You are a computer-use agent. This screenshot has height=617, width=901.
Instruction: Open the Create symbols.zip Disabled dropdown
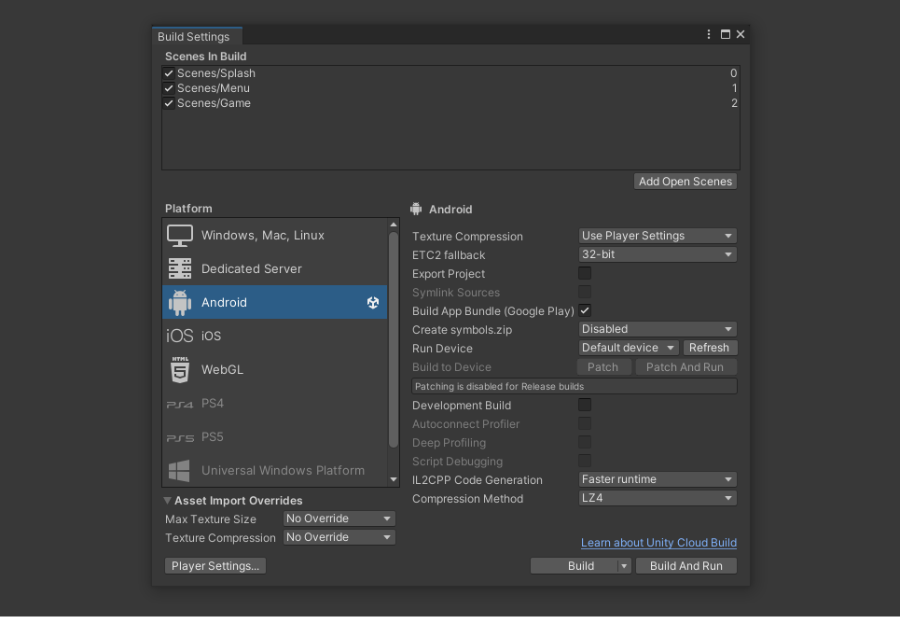pos(657,329)
